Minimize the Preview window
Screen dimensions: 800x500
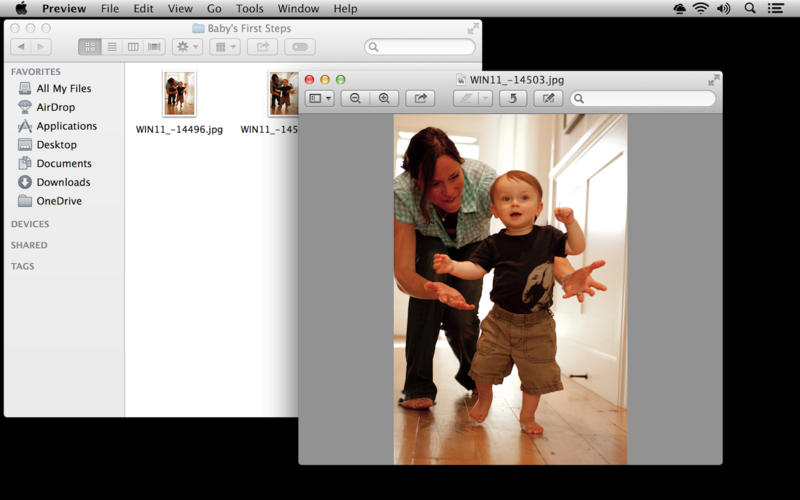325,80
